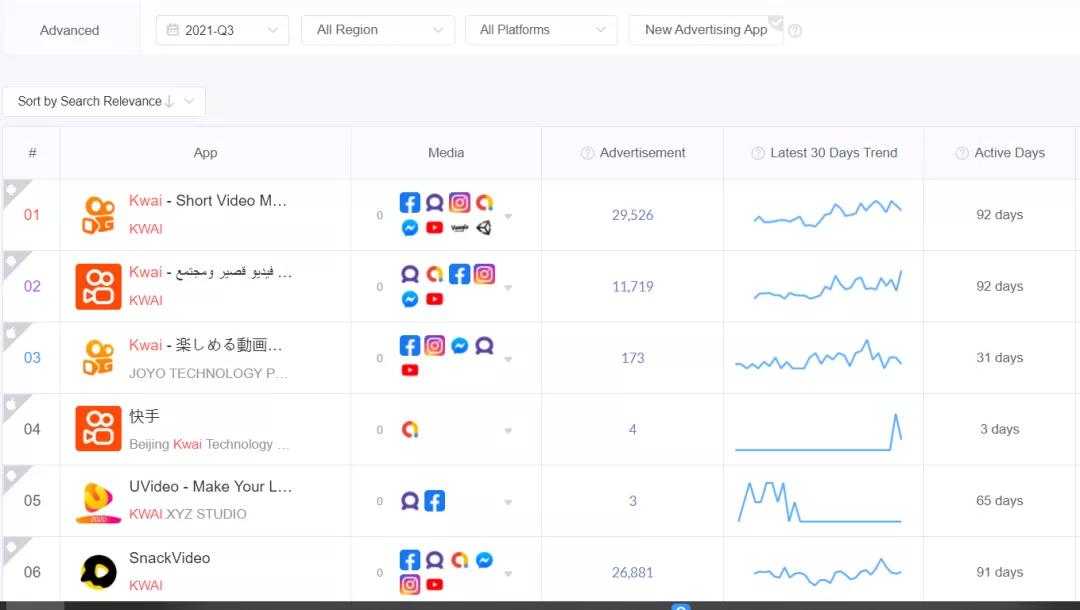Switch to the Advanced tab
Viewport: 1080px width, 610px height.
tap(70, 30)
